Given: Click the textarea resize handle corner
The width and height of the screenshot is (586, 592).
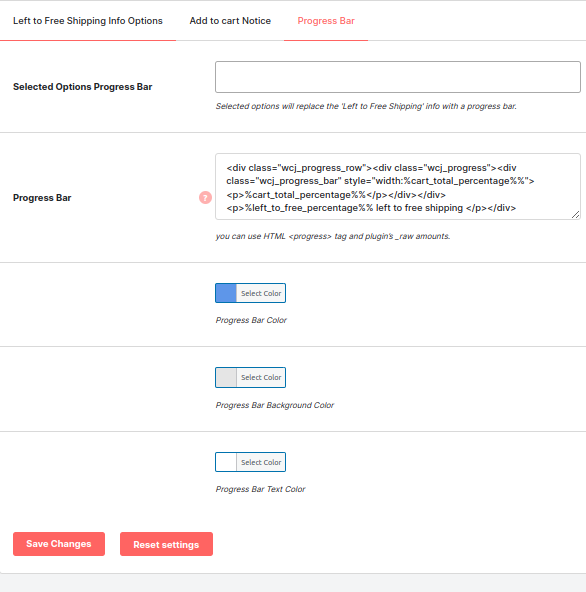Looking at the screenshot, I should coord(575,215).
